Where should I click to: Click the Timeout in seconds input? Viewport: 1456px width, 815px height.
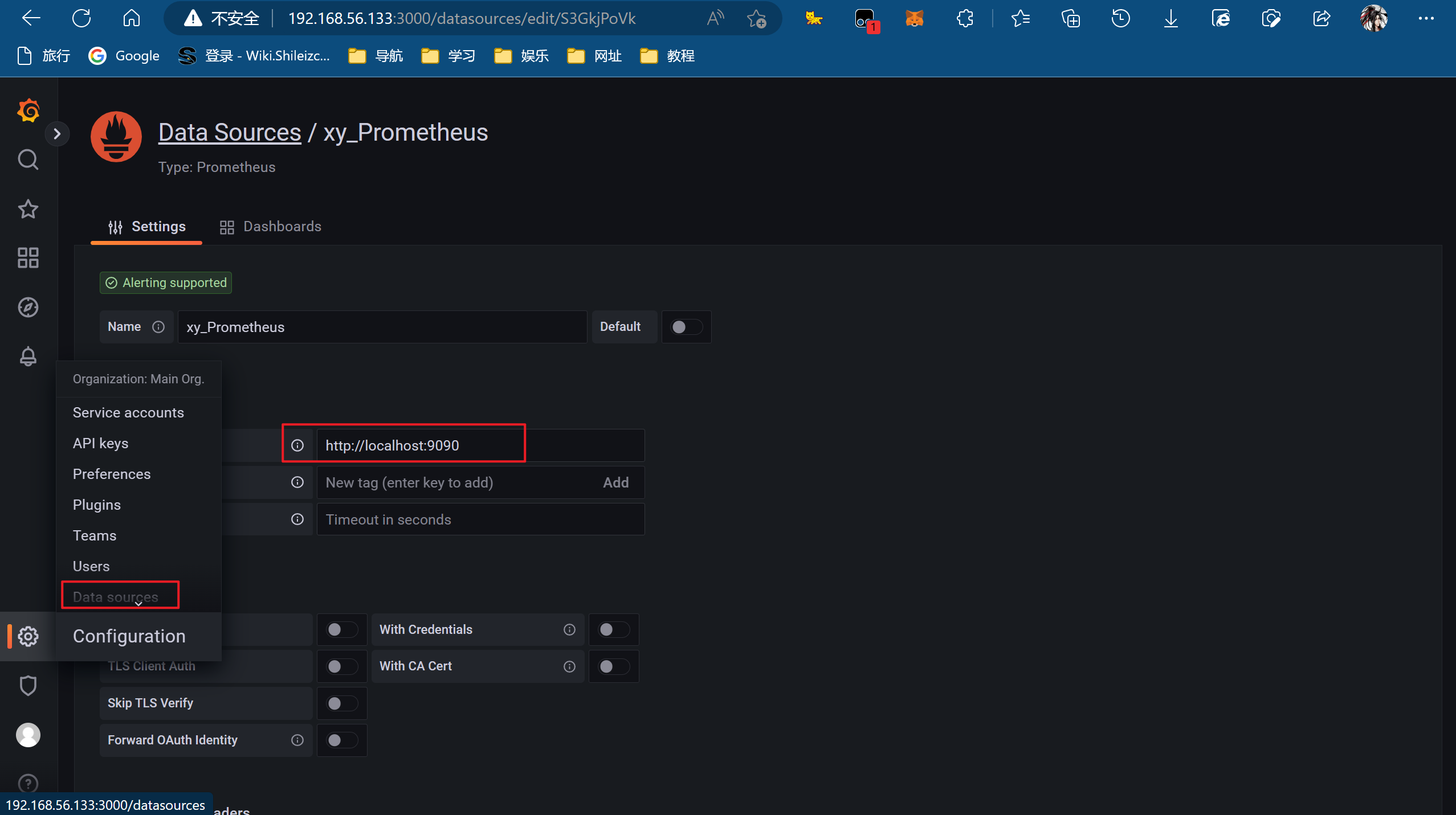[480, 519]
